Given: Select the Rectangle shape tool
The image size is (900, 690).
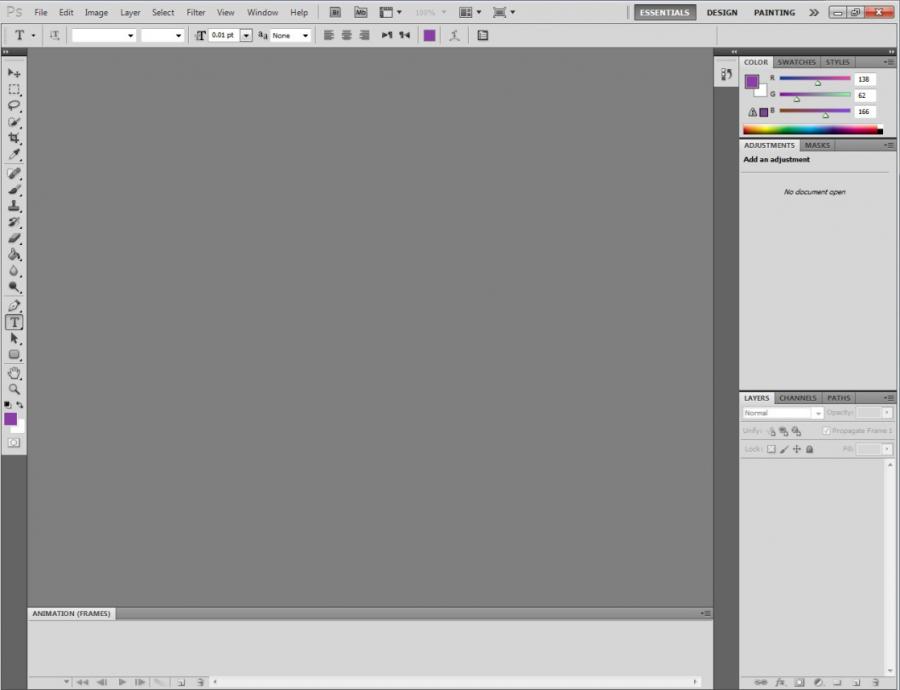Looking at the screenshot, I should point(14,355).
